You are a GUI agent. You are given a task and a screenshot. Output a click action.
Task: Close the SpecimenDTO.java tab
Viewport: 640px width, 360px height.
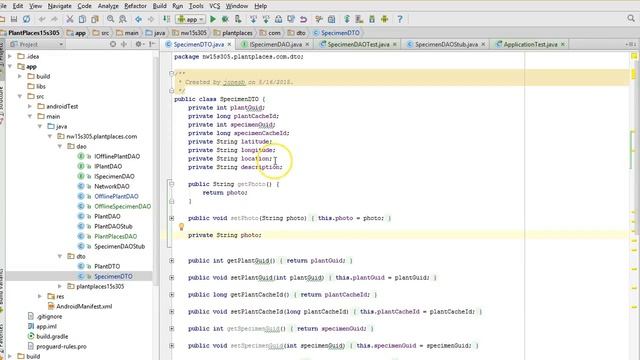point(229,44)
